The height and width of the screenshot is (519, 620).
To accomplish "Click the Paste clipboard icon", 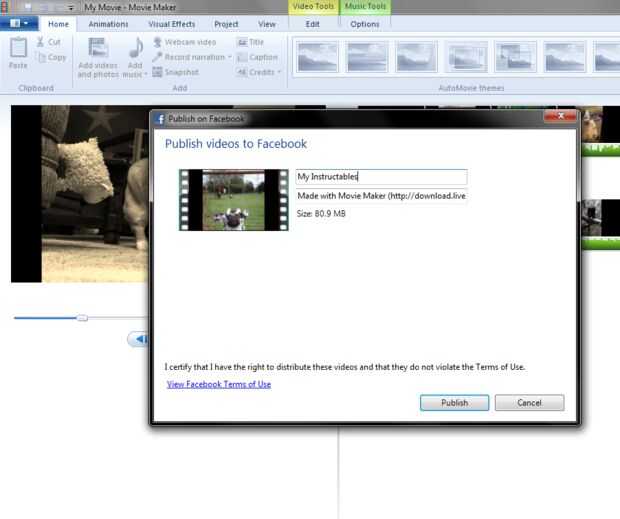I will (18, 48).
